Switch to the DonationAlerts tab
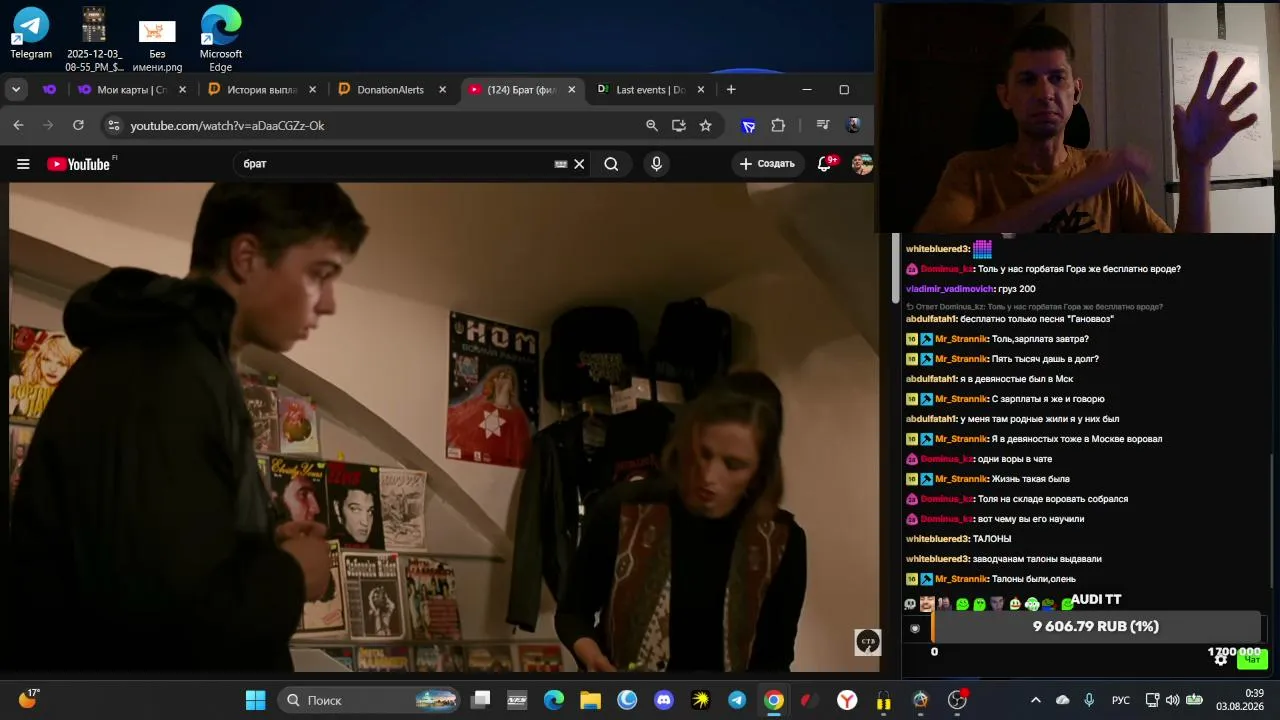1280x720 pixels. [391, 90]
